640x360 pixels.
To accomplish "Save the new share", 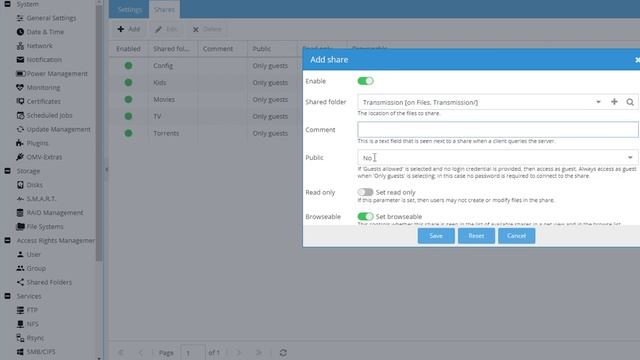I will pyautogui.click(x=436, y=236).
